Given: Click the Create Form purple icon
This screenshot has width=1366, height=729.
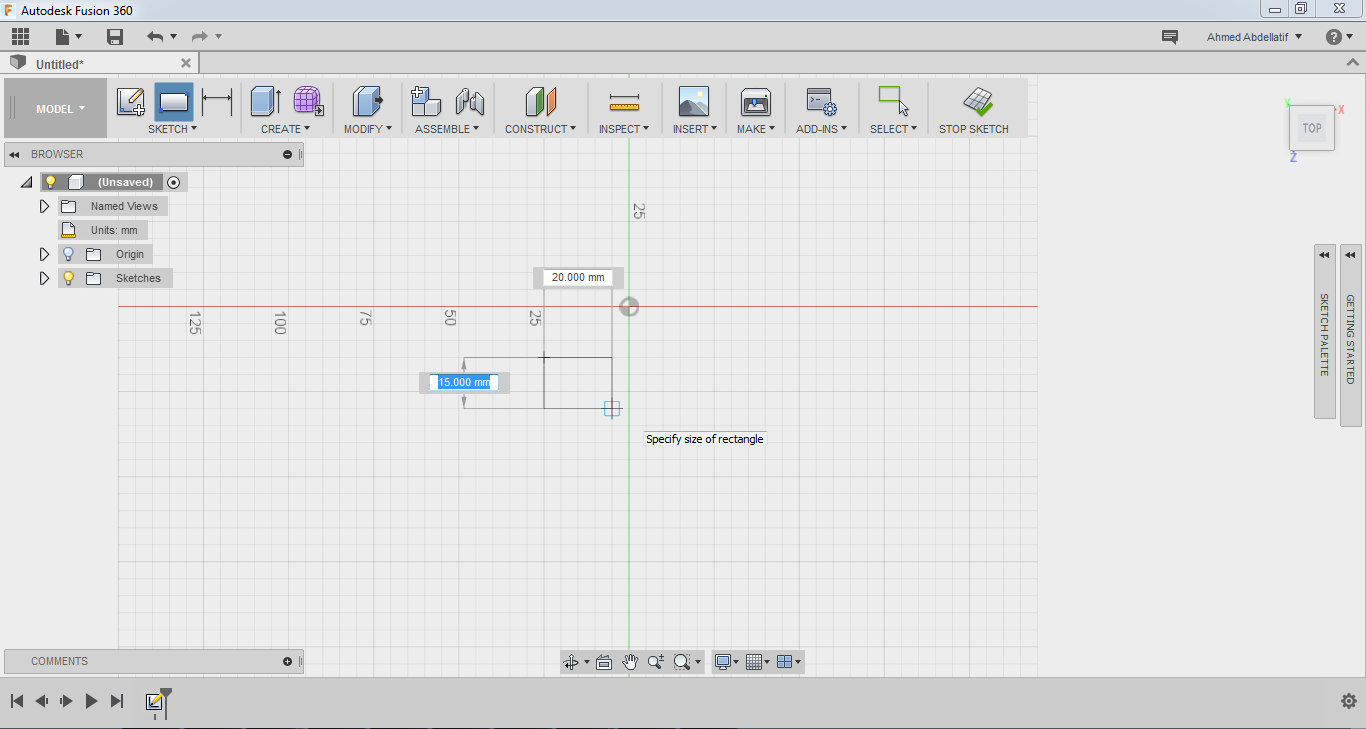Looking at the screenshot, I should pyautogui.click(x=308, y=101).
